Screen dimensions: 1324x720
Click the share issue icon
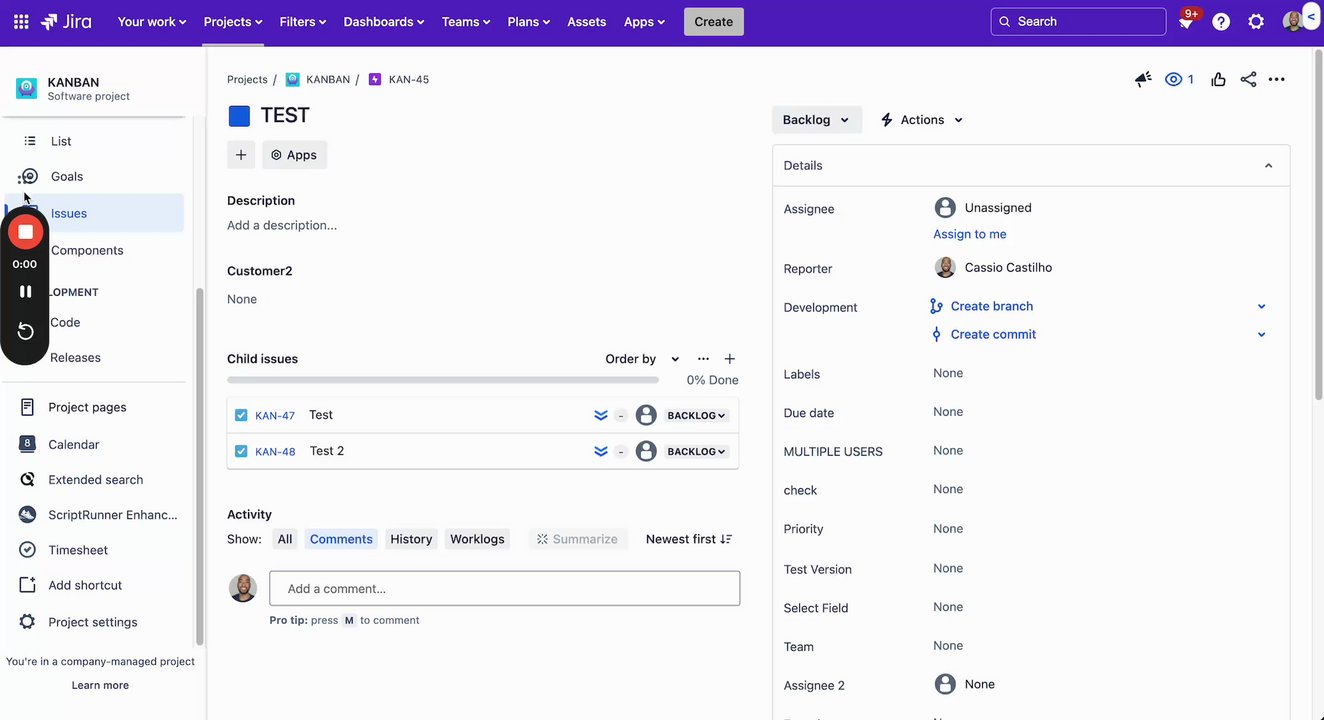point(1248,79)
